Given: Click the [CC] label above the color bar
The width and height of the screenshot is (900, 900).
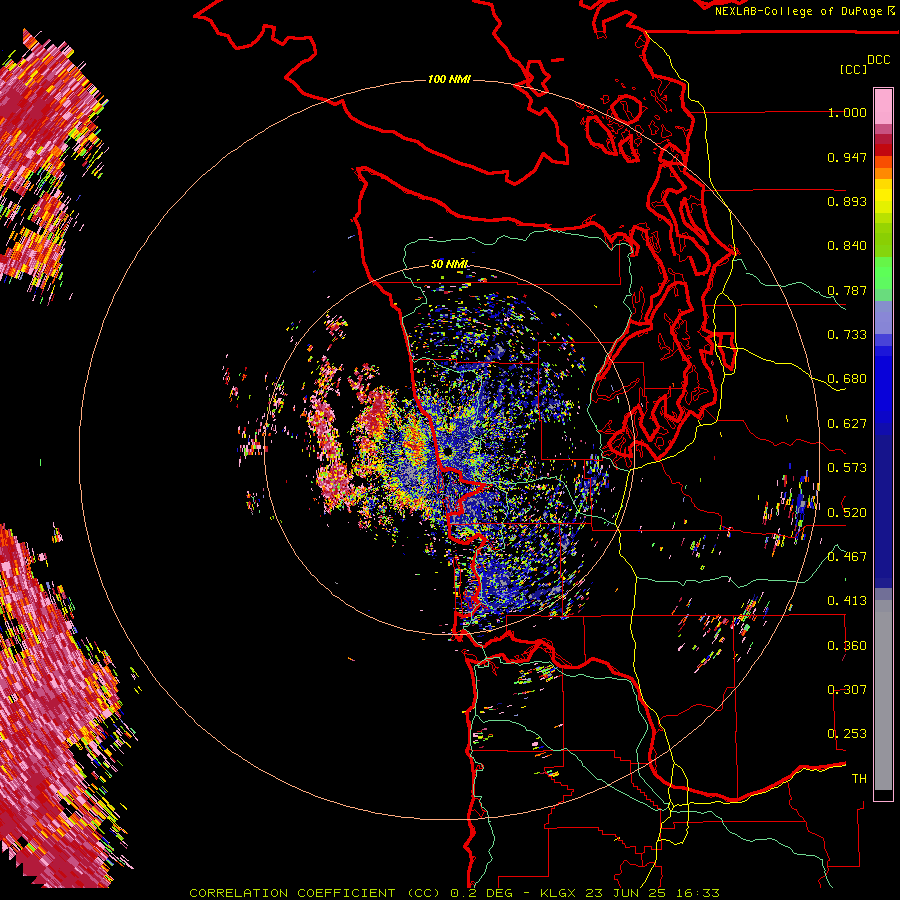Looking at the screenshot, I should [853, 69].
